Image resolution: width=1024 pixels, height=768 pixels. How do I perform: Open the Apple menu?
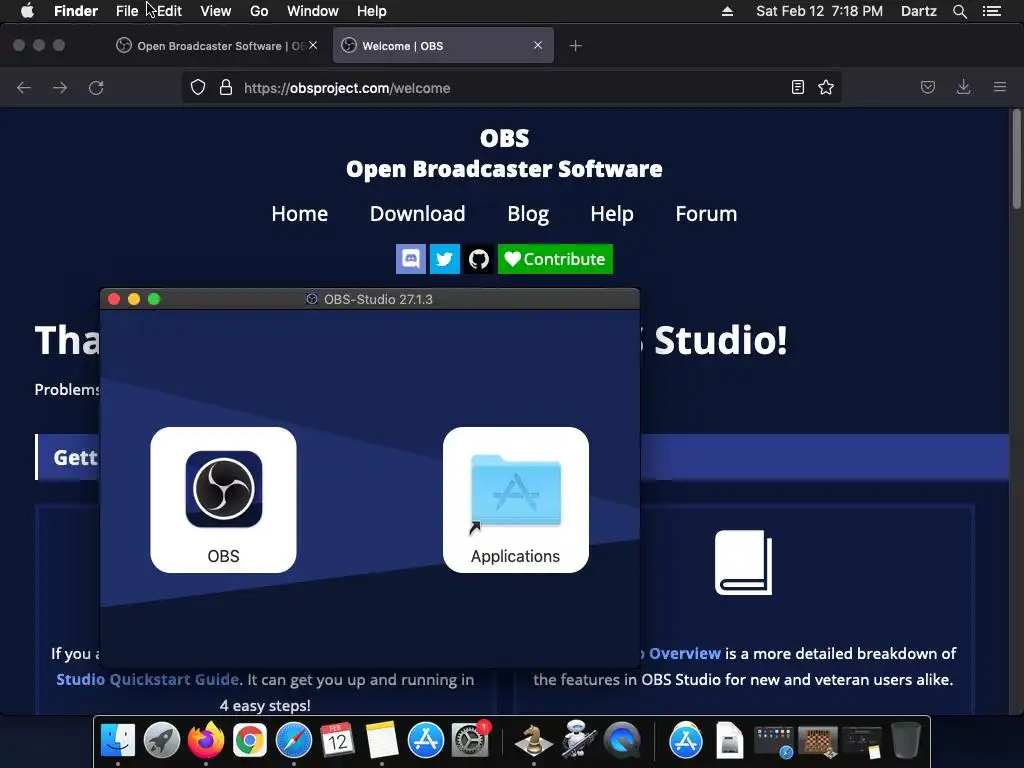(27, 11)
